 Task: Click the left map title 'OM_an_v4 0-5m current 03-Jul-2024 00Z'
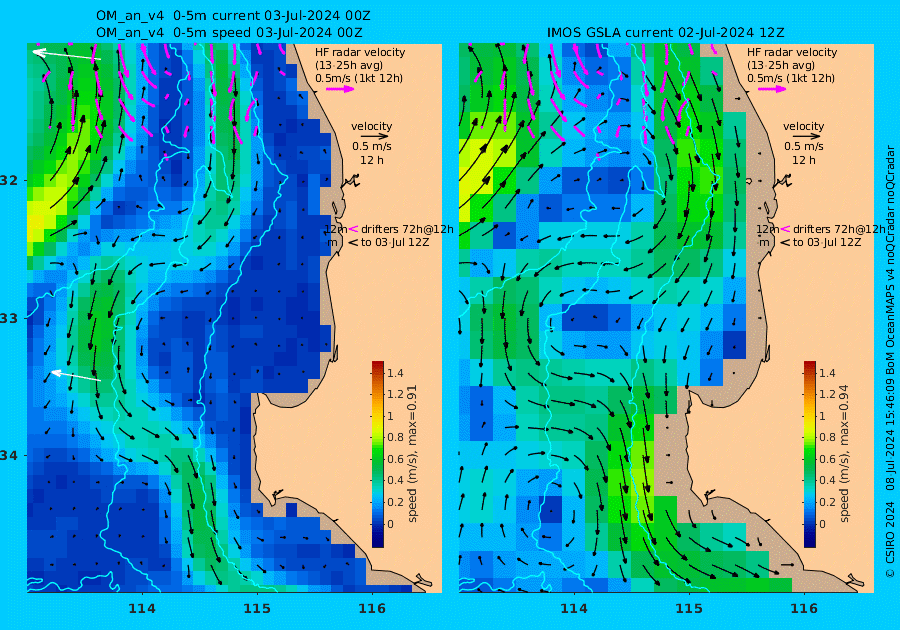pyautogui.click(x=233, y=15)
